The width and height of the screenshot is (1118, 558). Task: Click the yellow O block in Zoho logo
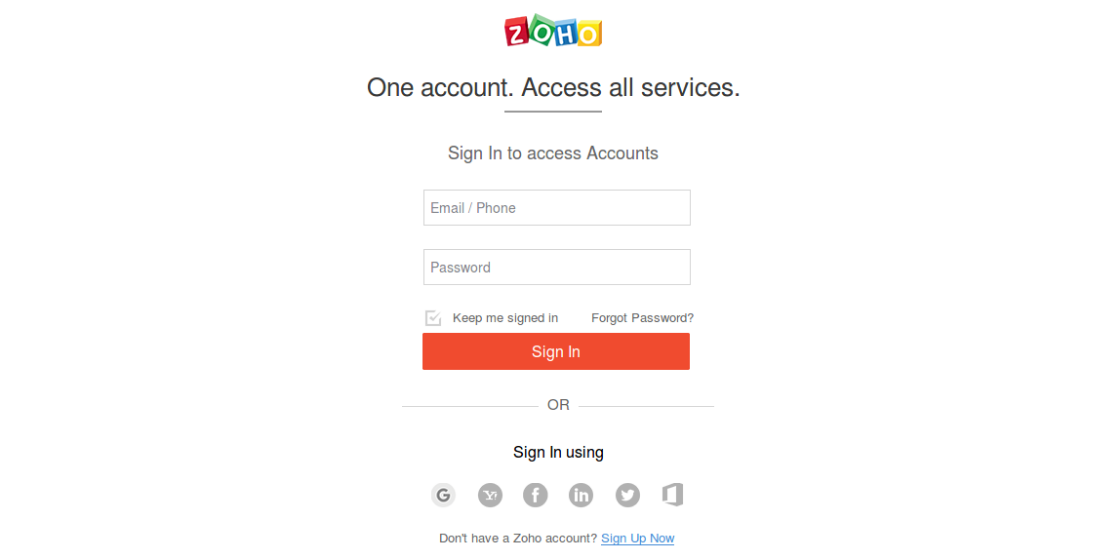coord(590,33)
